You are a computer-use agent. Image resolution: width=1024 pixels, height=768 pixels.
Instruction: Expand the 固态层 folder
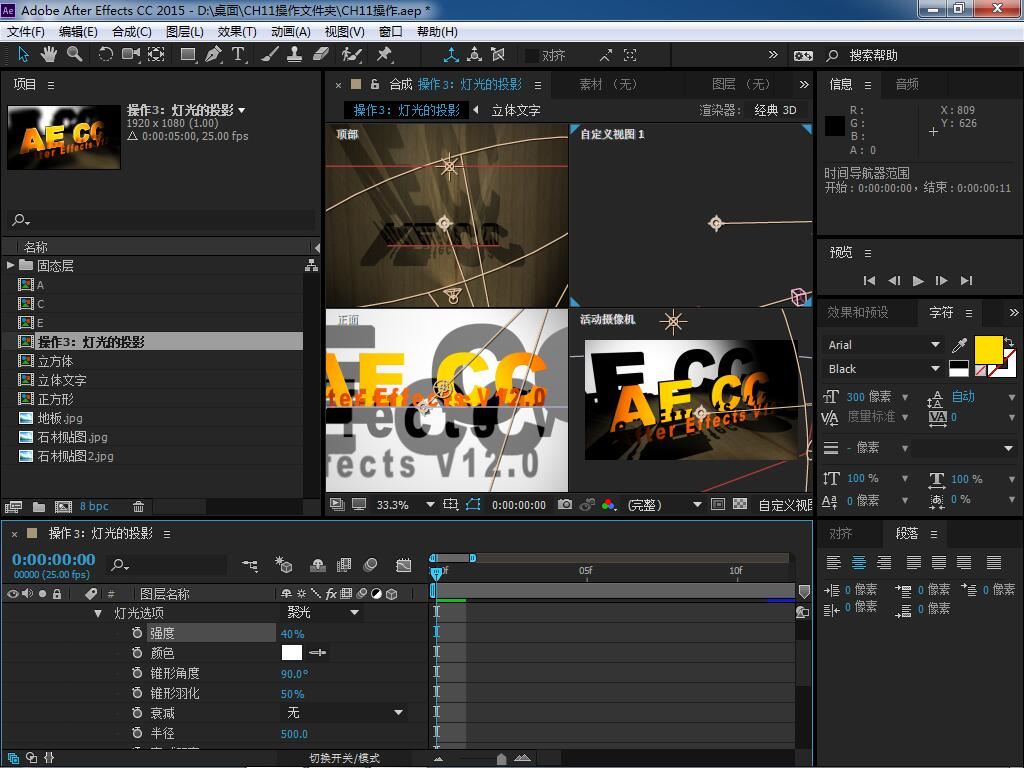click(x=10, y=265)
